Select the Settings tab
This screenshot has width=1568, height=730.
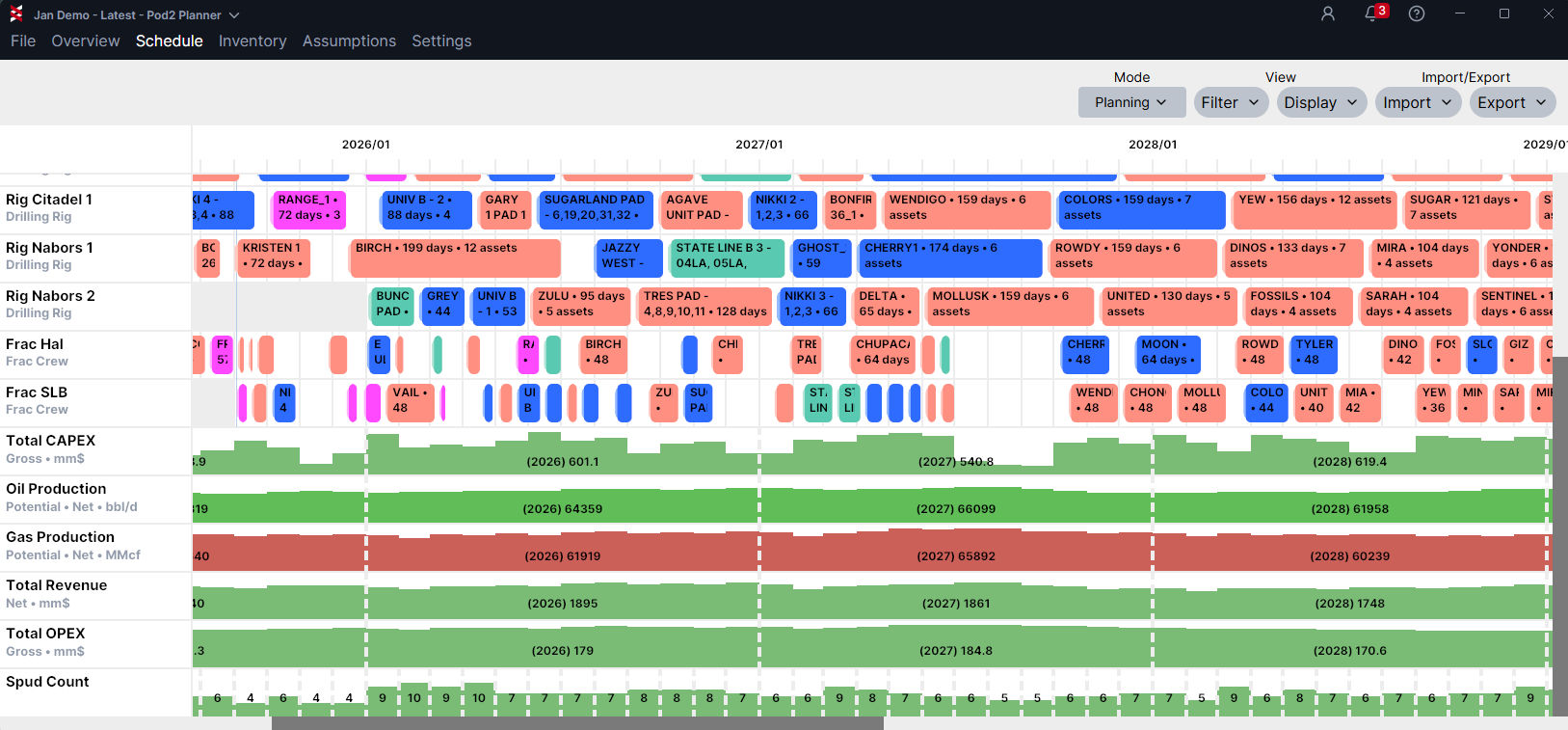pyautogui.click(x=441, y=41)
